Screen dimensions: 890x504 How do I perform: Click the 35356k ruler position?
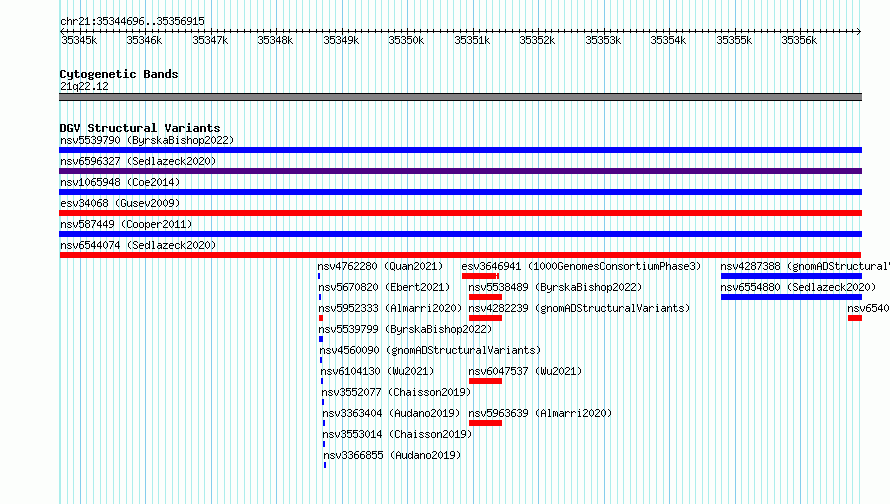click(x=799, y=40)
